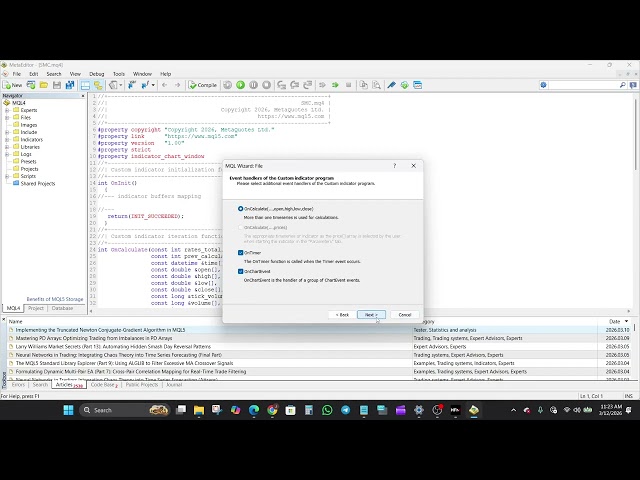Switch to the Journal tab
The width and height of the screenshot is (640, 480).
pyautogui.click(x=174, y=385)
